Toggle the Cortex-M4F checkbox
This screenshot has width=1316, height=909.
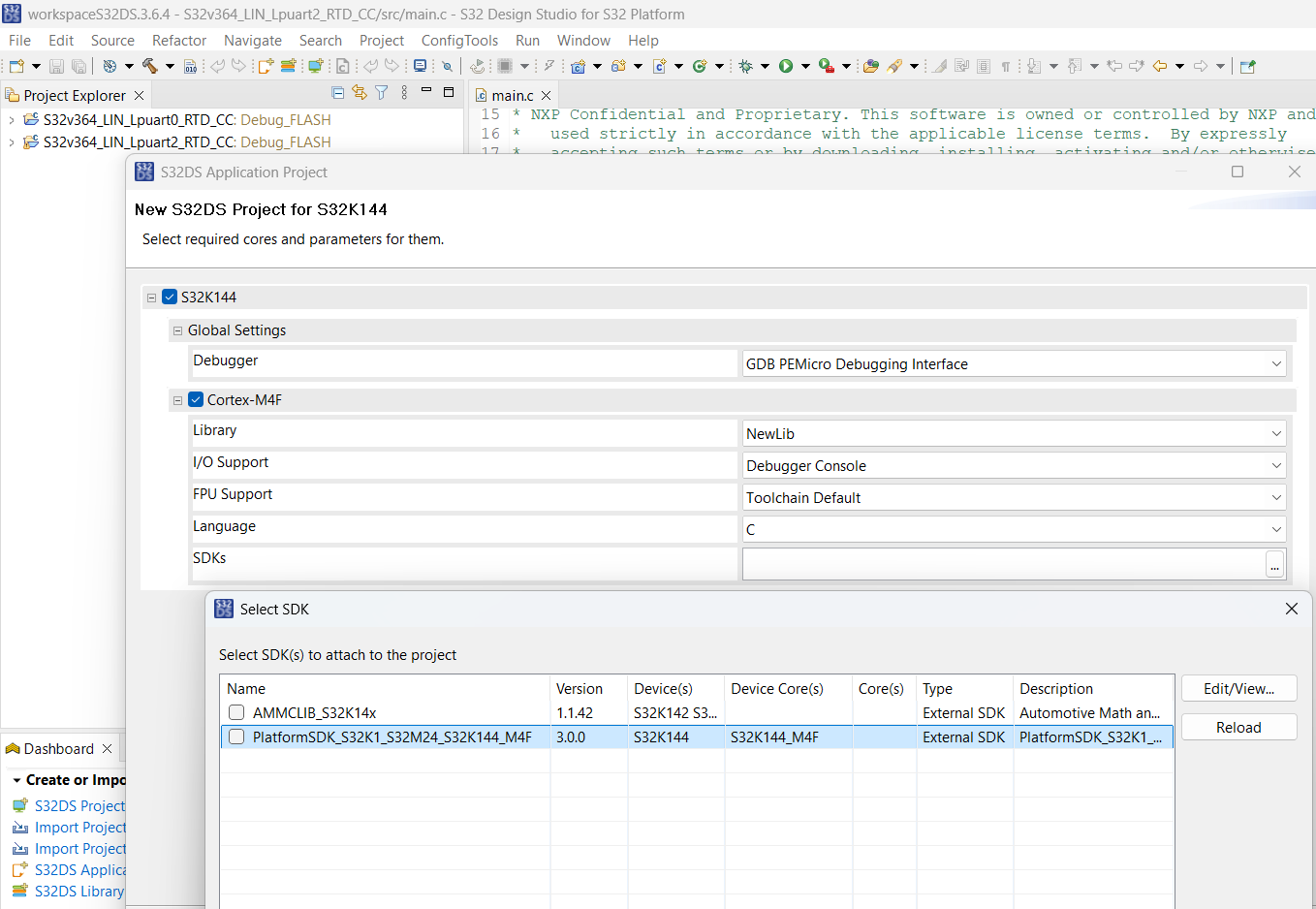[196, 400]
